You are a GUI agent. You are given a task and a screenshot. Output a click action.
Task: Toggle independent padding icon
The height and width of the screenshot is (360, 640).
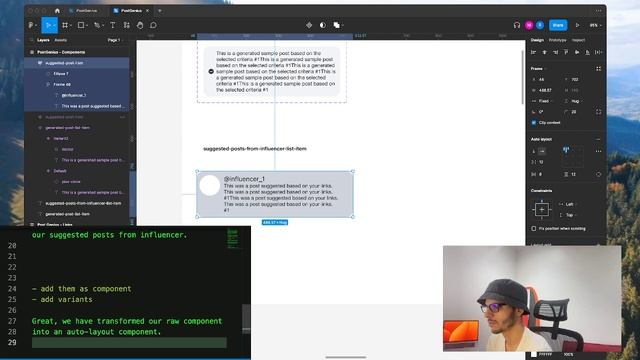(598, 174)
